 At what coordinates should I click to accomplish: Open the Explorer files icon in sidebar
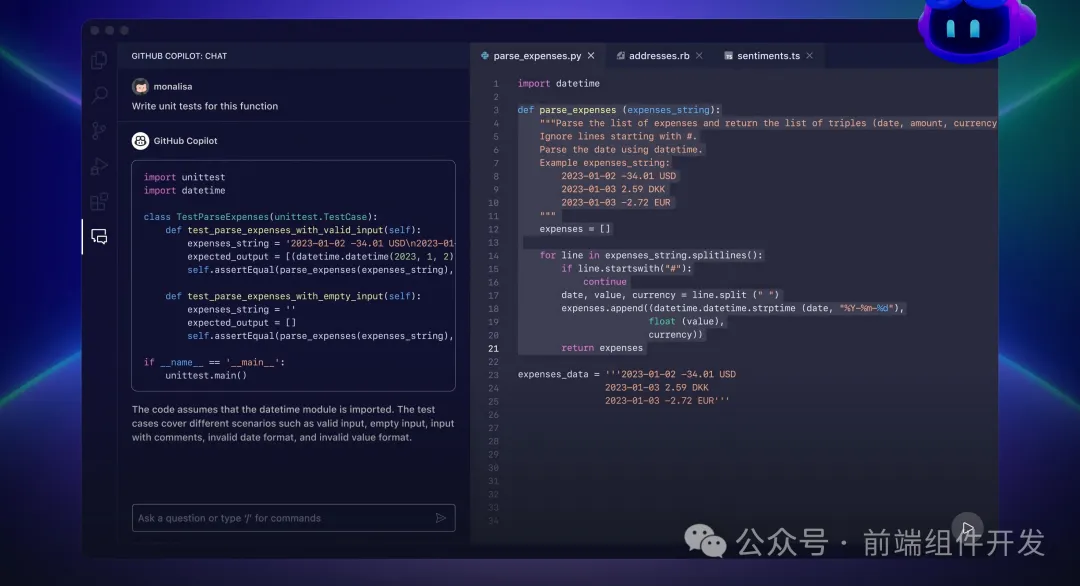pyautogui.click(x=99, y=60)
